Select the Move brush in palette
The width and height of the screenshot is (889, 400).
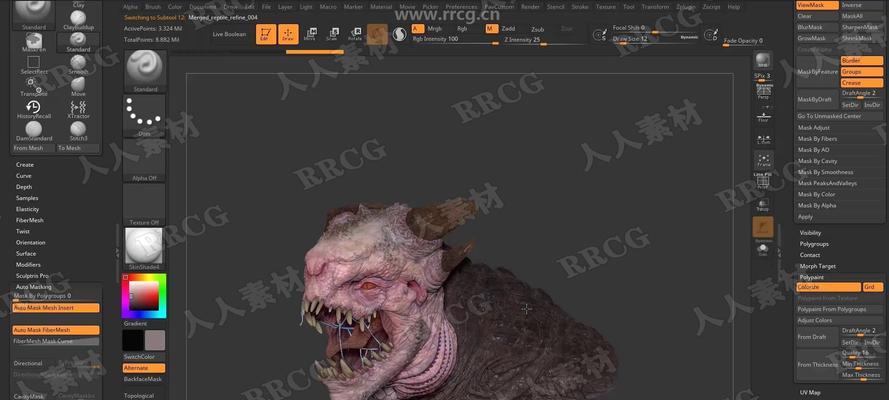click(78, 86)
